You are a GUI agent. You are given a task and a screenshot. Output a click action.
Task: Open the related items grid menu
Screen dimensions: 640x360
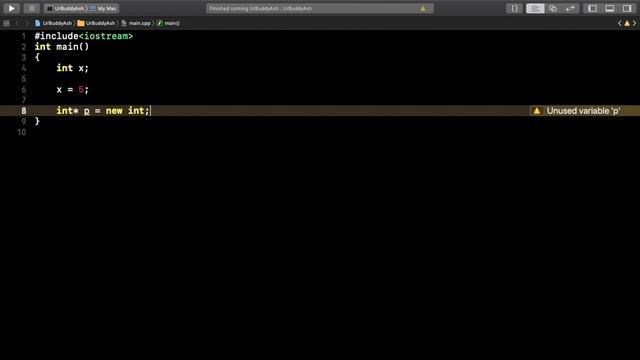7,23
